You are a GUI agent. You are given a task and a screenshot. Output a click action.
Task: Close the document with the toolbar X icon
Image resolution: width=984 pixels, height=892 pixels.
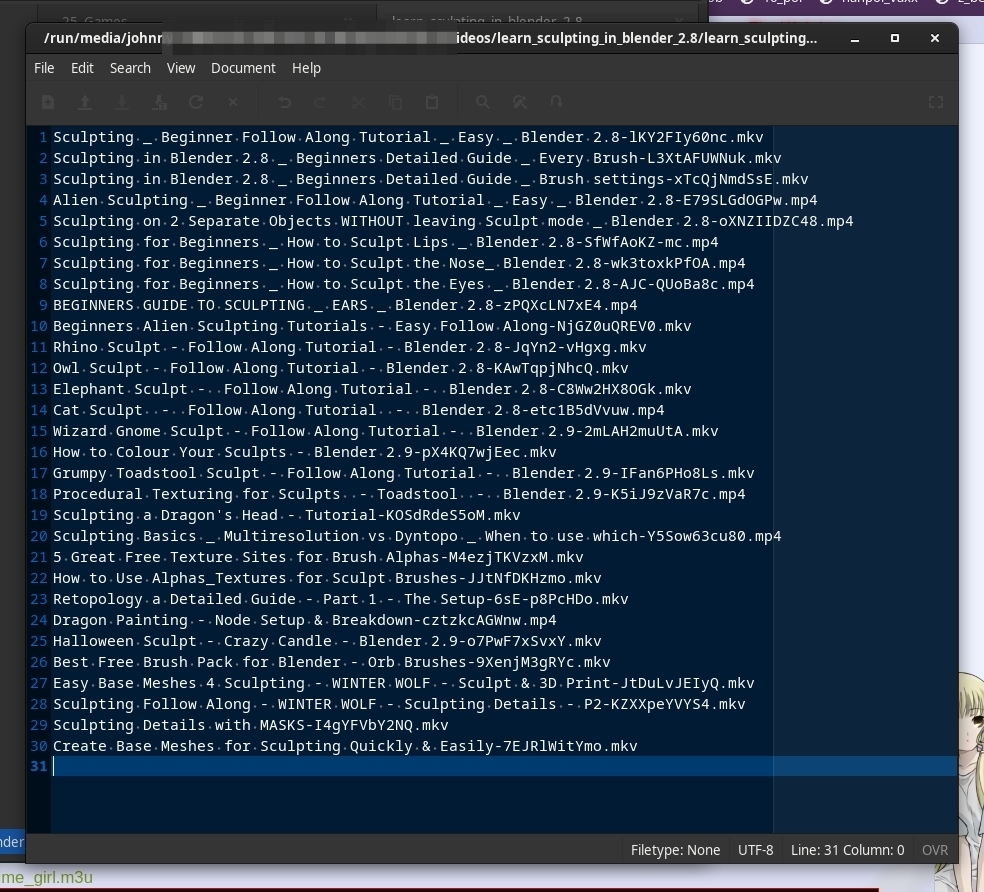coord(233,102)
